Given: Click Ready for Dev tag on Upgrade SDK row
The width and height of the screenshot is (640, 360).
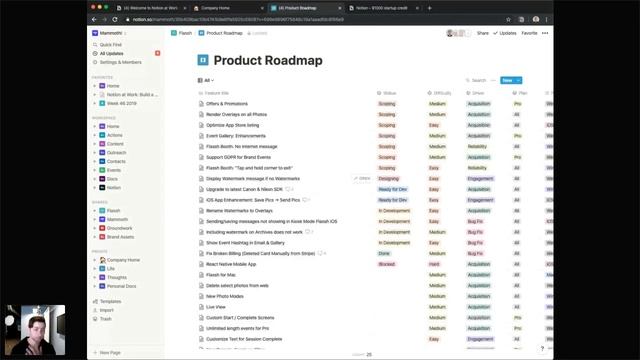Looking at the screenshot, I should pos(393,189).
